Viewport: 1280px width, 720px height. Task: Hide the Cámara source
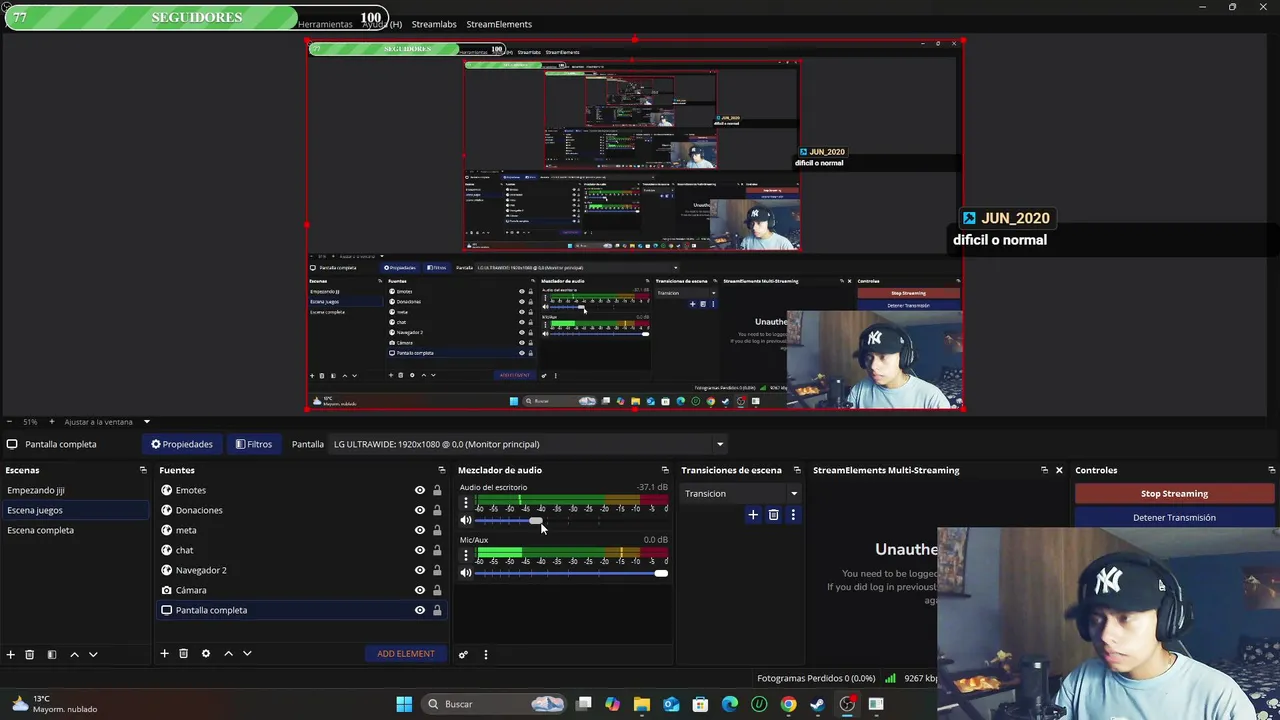click(x=420, y=590)
